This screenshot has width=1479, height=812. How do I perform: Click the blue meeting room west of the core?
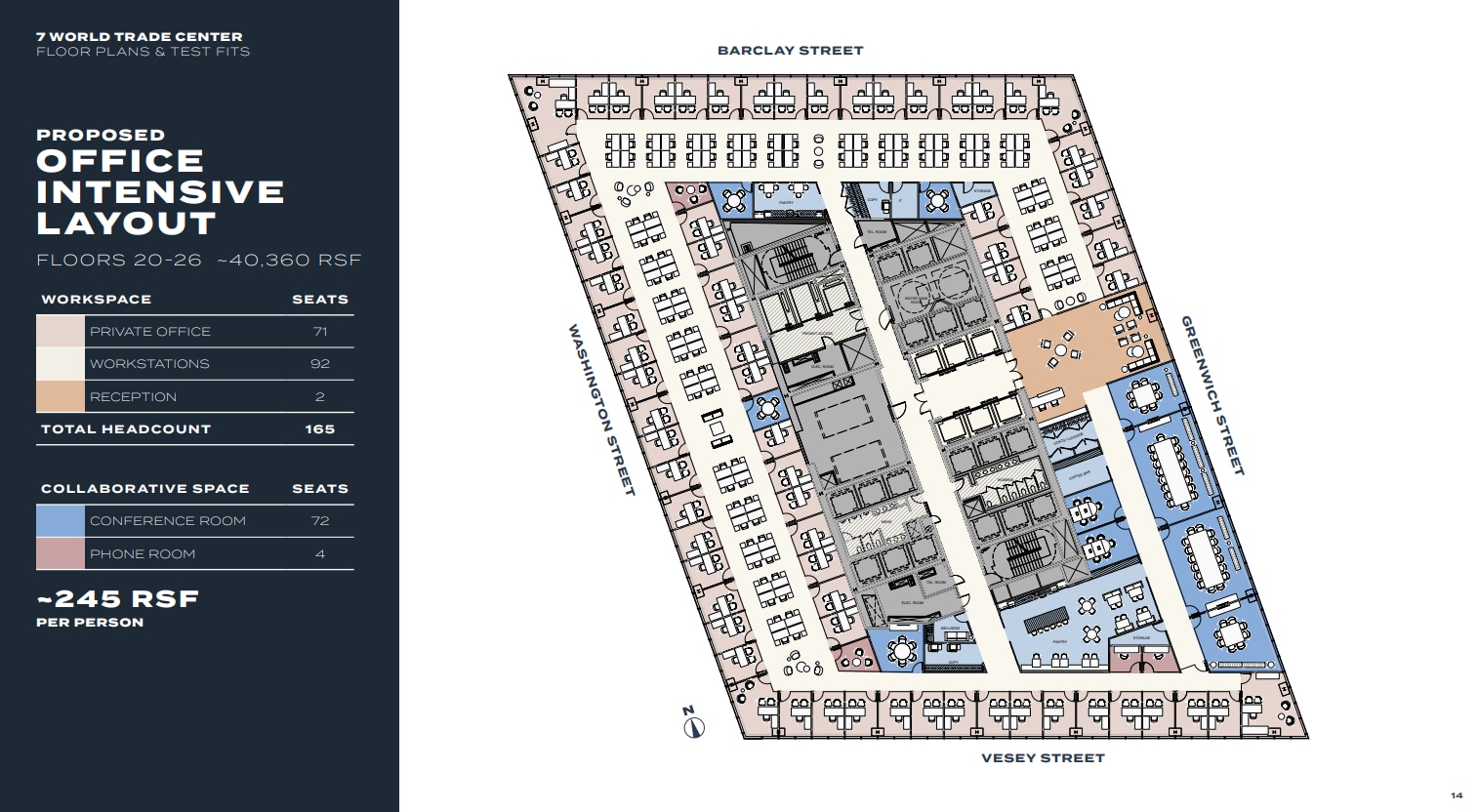click(x=768, y=408)
